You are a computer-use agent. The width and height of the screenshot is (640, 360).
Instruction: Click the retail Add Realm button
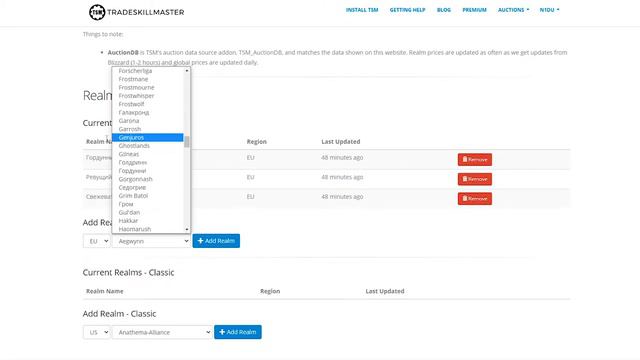(x=216, y=241)
